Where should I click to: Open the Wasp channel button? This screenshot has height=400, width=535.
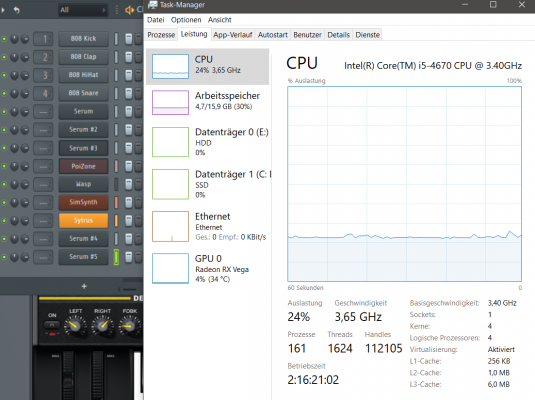(83, 184)
